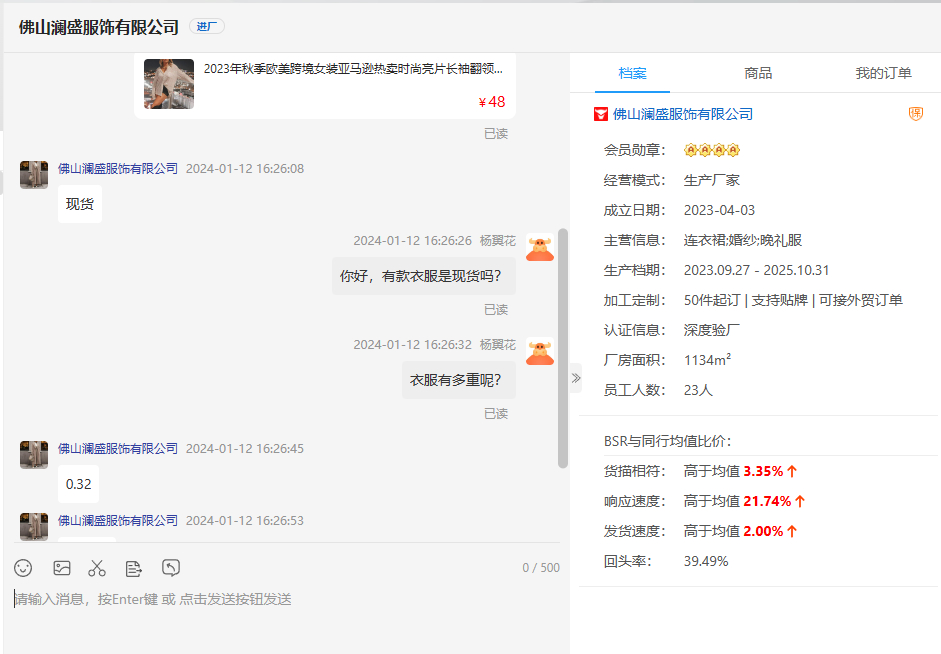Open the emoji picker

coord(23,568)
